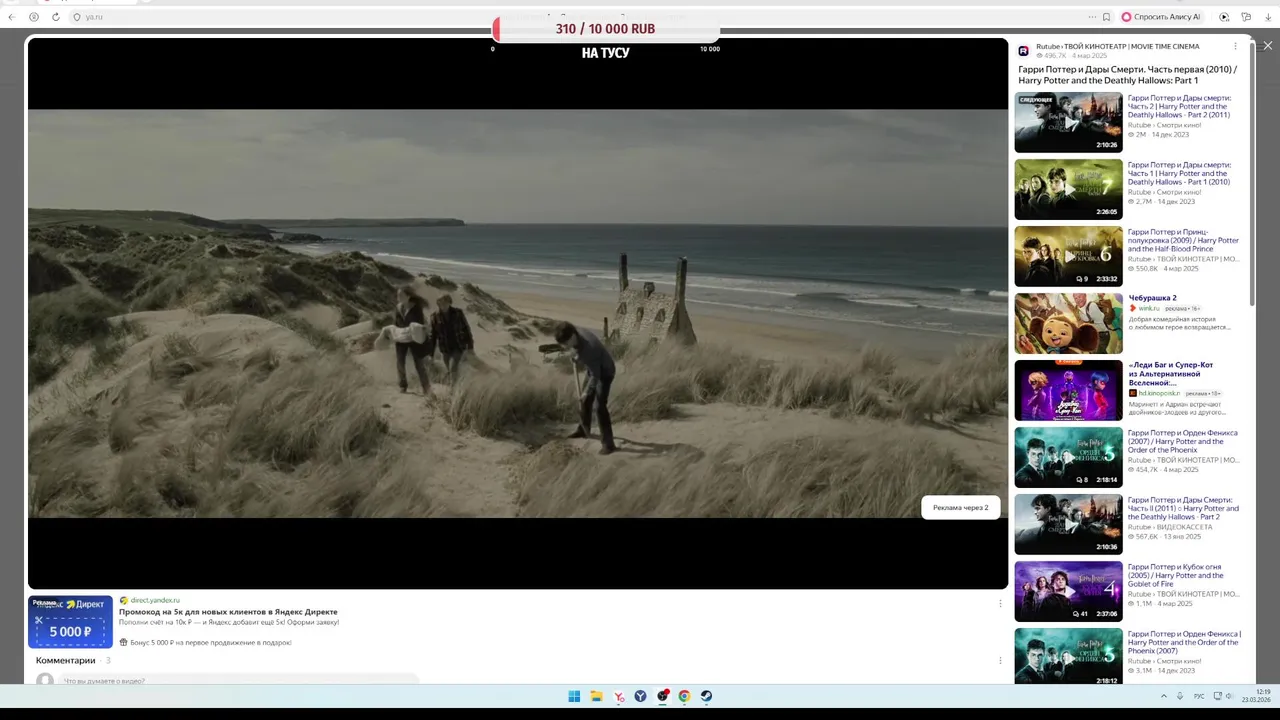Open the Чебурашка 2 ad thumbnail
Viewport: 1280px width, 720px height.
[1068, 323]
